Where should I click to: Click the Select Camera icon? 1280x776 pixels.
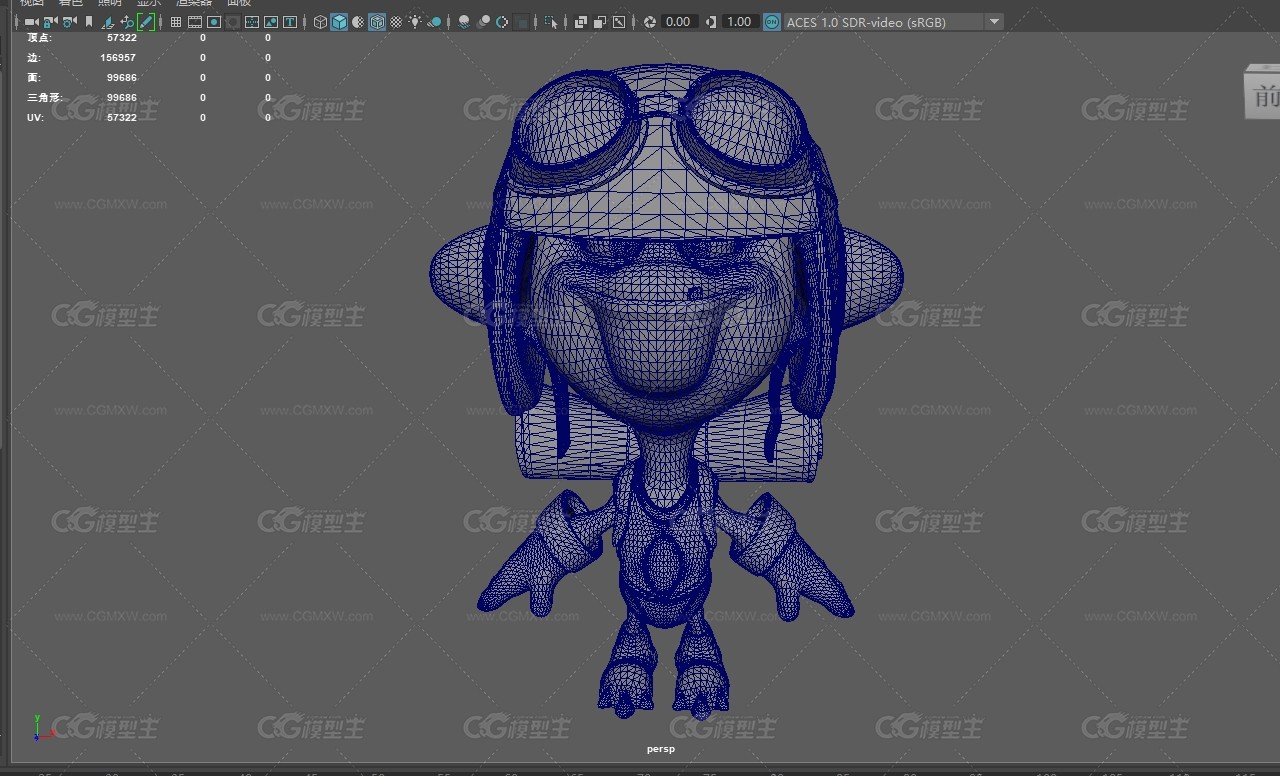(31, 22)
